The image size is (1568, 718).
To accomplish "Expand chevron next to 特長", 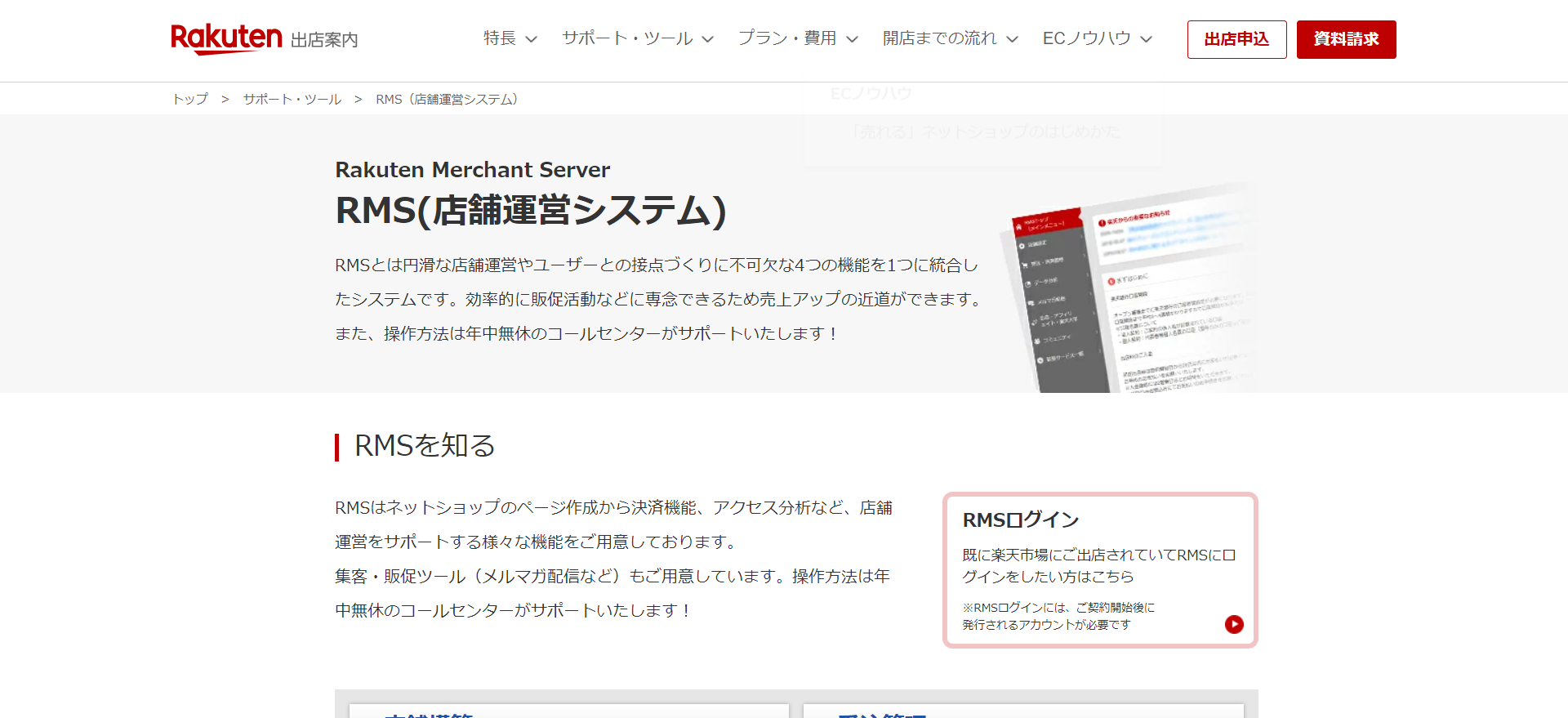I will [531, 39].
